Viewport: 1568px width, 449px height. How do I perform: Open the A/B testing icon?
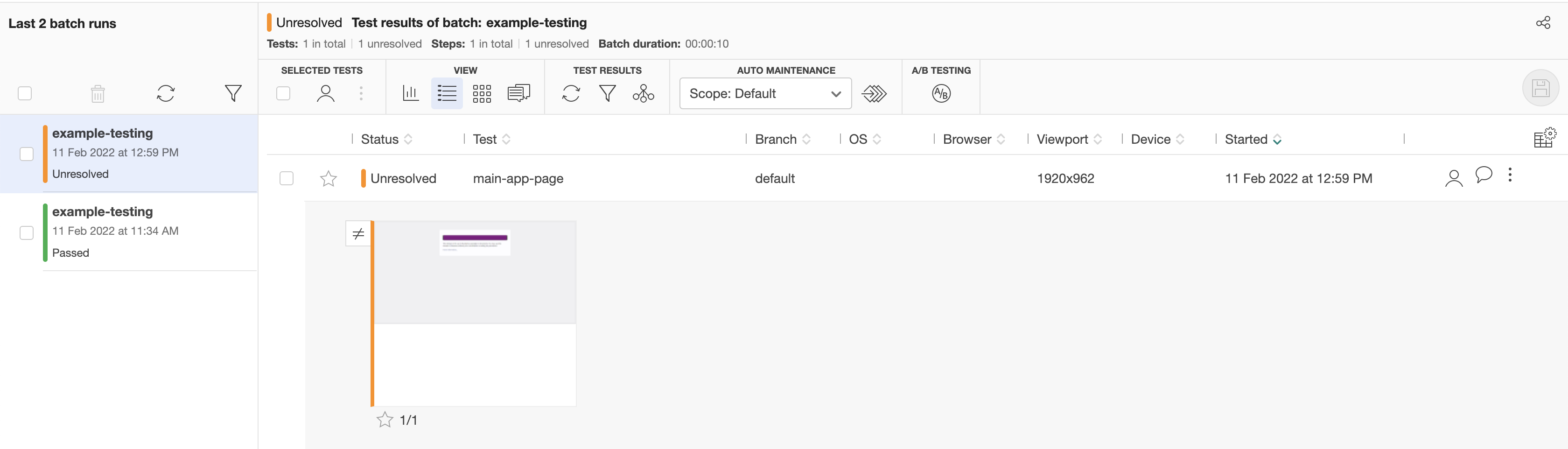point(940,94)
